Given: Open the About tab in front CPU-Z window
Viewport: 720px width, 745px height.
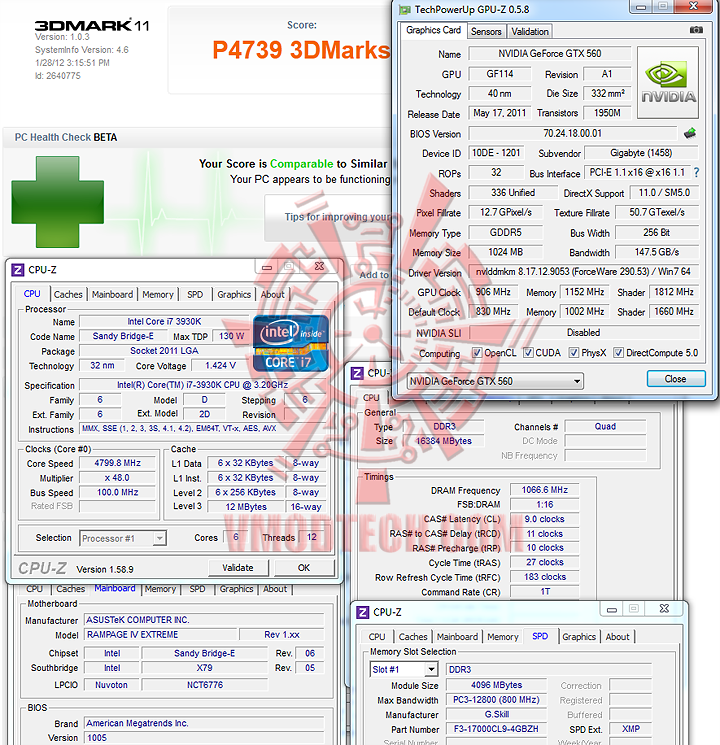Looking at the screenshot, I should [x=273, y=295].
